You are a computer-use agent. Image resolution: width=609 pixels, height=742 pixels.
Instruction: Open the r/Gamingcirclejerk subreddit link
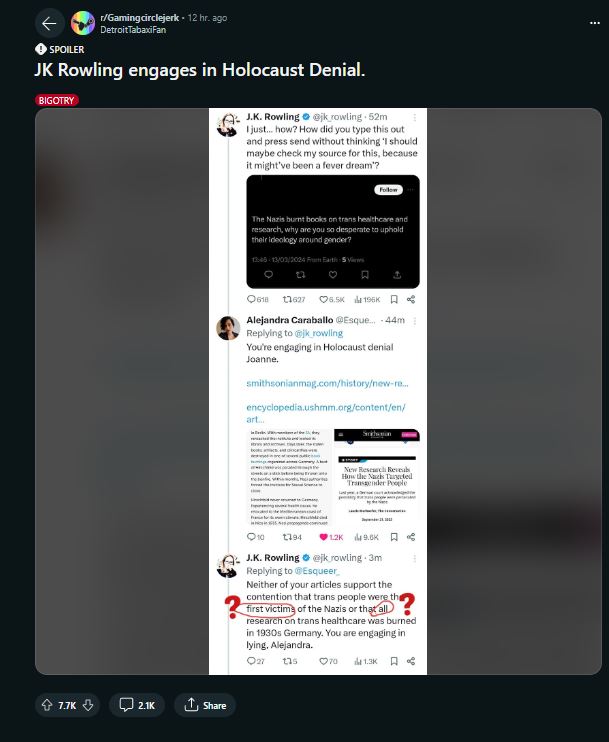tap(140, 18)
